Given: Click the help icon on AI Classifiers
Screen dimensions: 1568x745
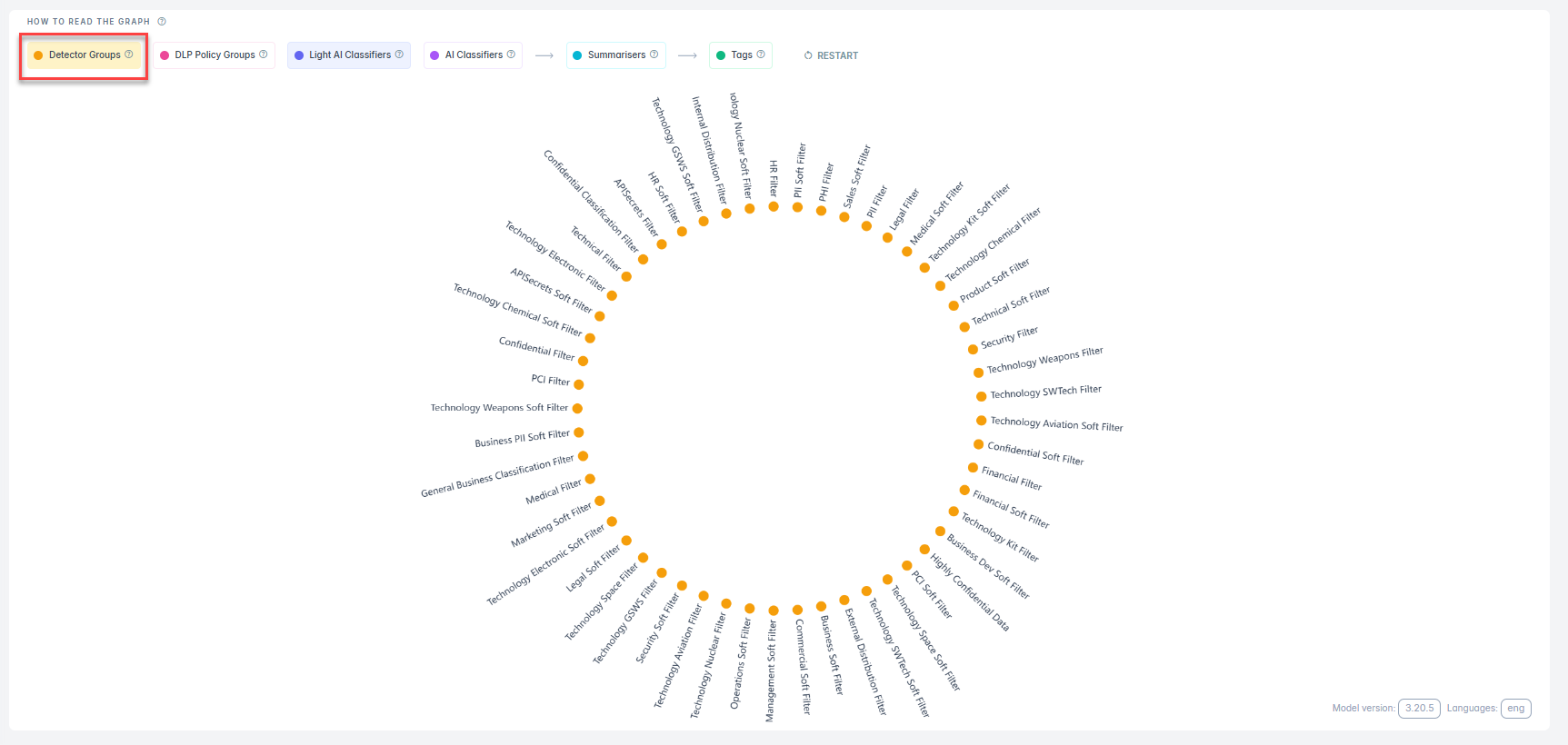Looking at the screenshot, I should 511,55.
